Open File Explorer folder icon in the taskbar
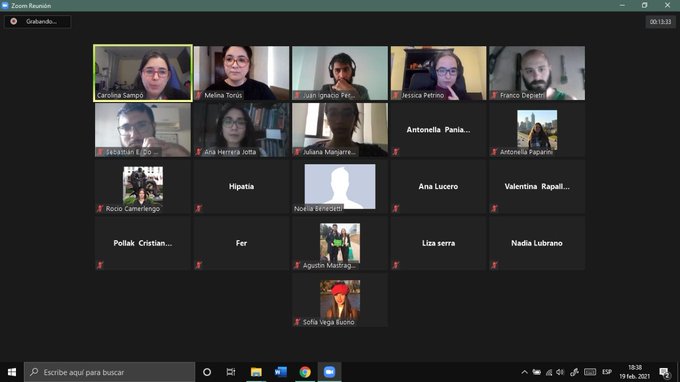The image size is (680, 382). 256,372
